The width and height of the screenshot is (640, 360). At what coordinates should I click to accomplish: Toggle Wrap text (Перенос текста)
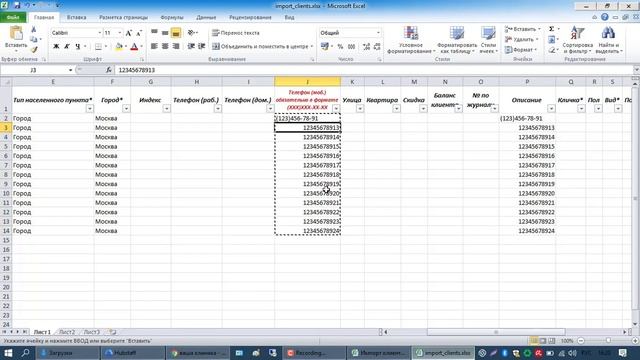[236, 33]
